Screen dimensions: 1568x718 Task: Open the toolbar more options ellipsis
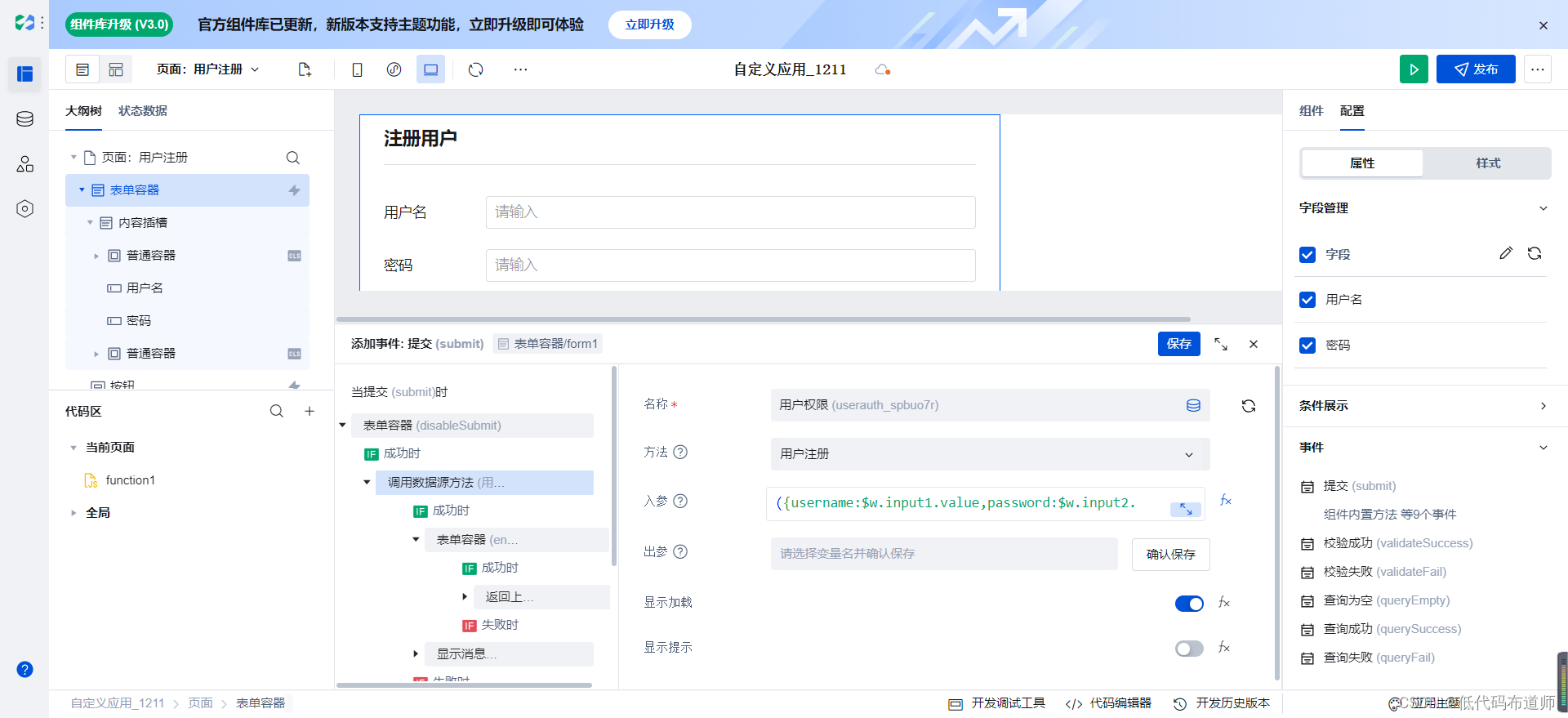(520, 70)
